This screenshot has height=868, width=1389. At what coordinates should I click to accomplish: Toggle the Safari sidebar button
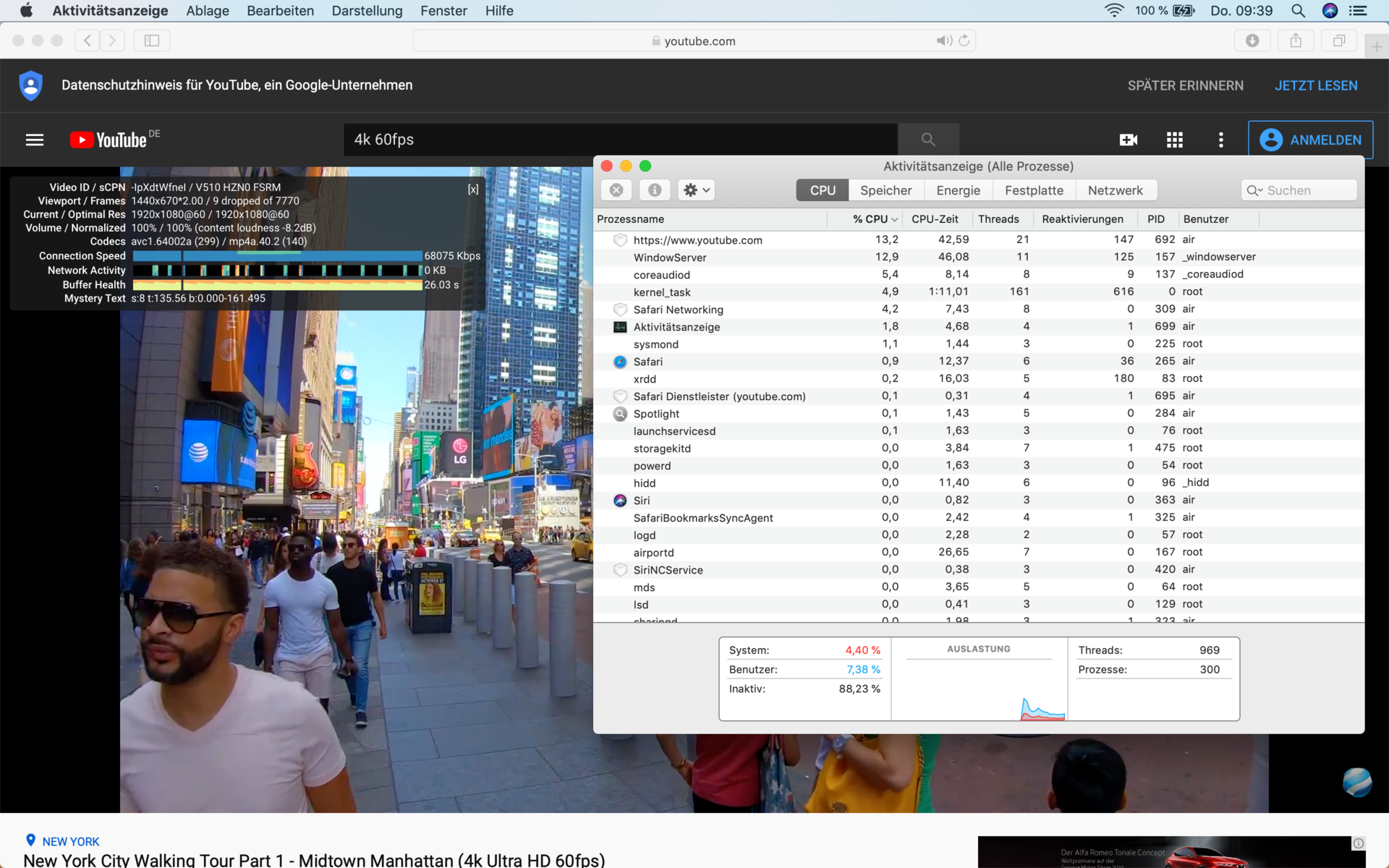(152, 41)
